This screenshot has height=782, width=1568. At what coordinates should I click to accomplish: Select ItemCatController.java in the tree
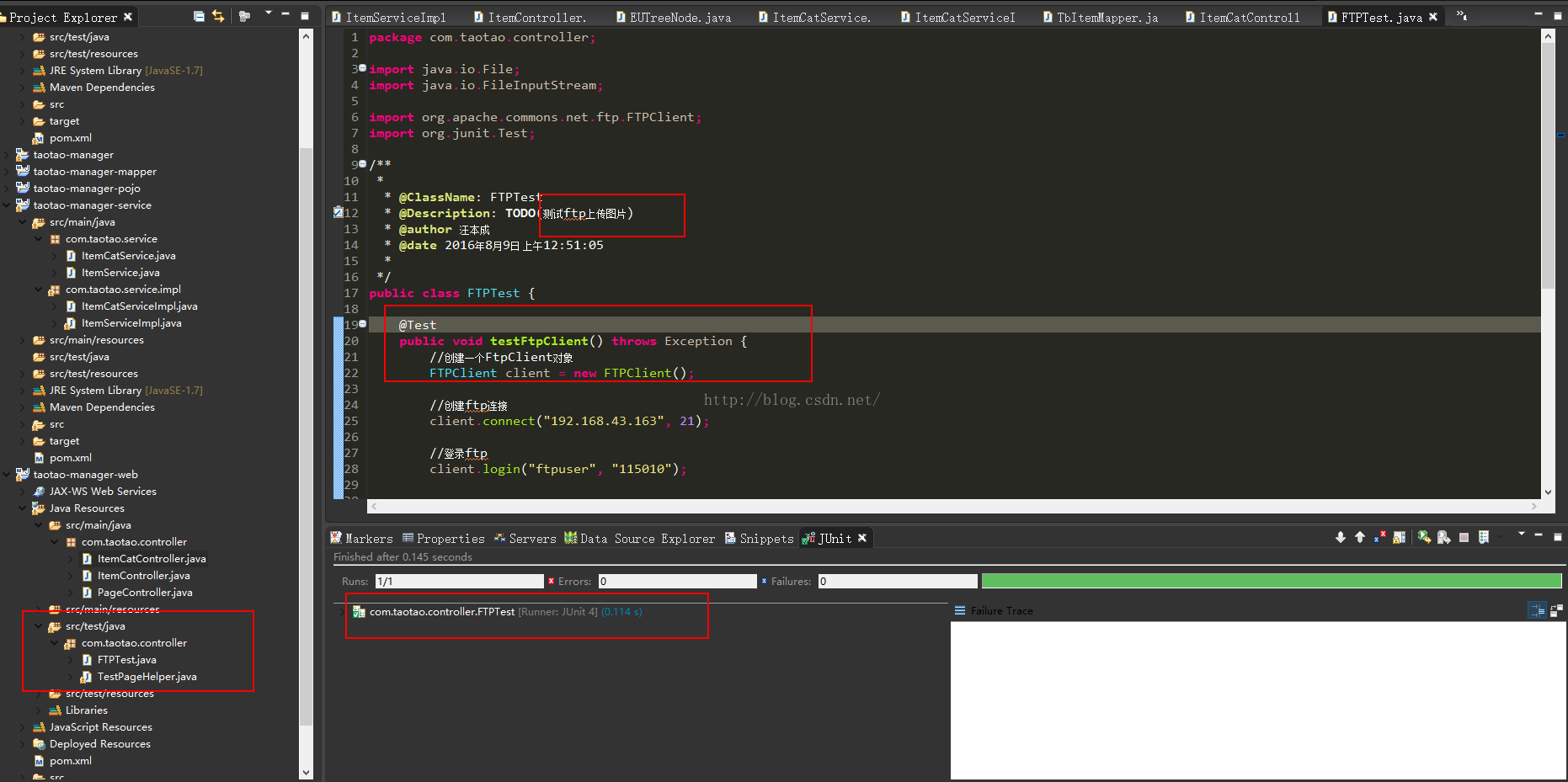pyautogui.click(x=152, y=559)
